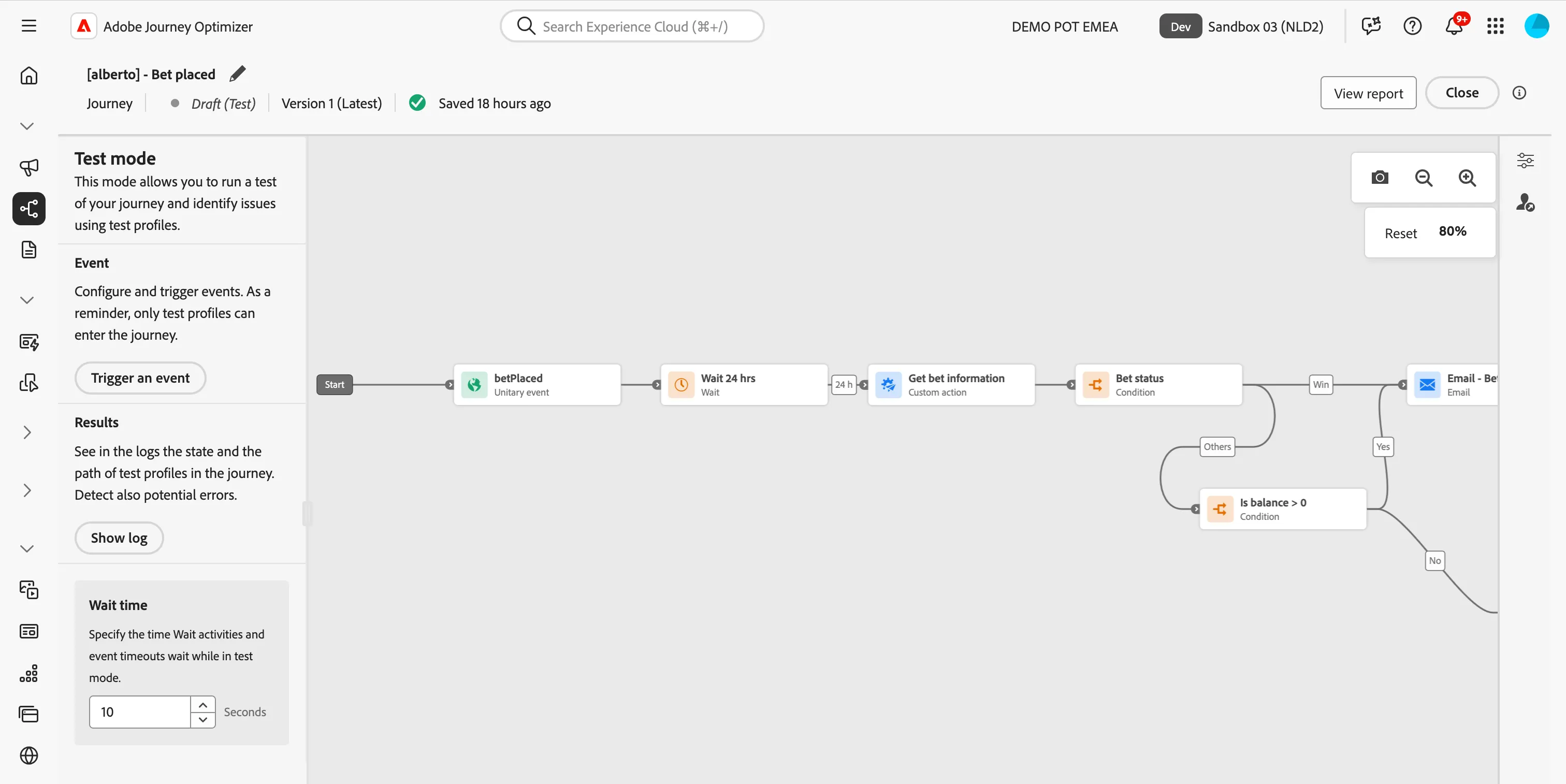Go to Home in sidebar
The width and height of the screenshot is (1566, 784).
point(28,76)
